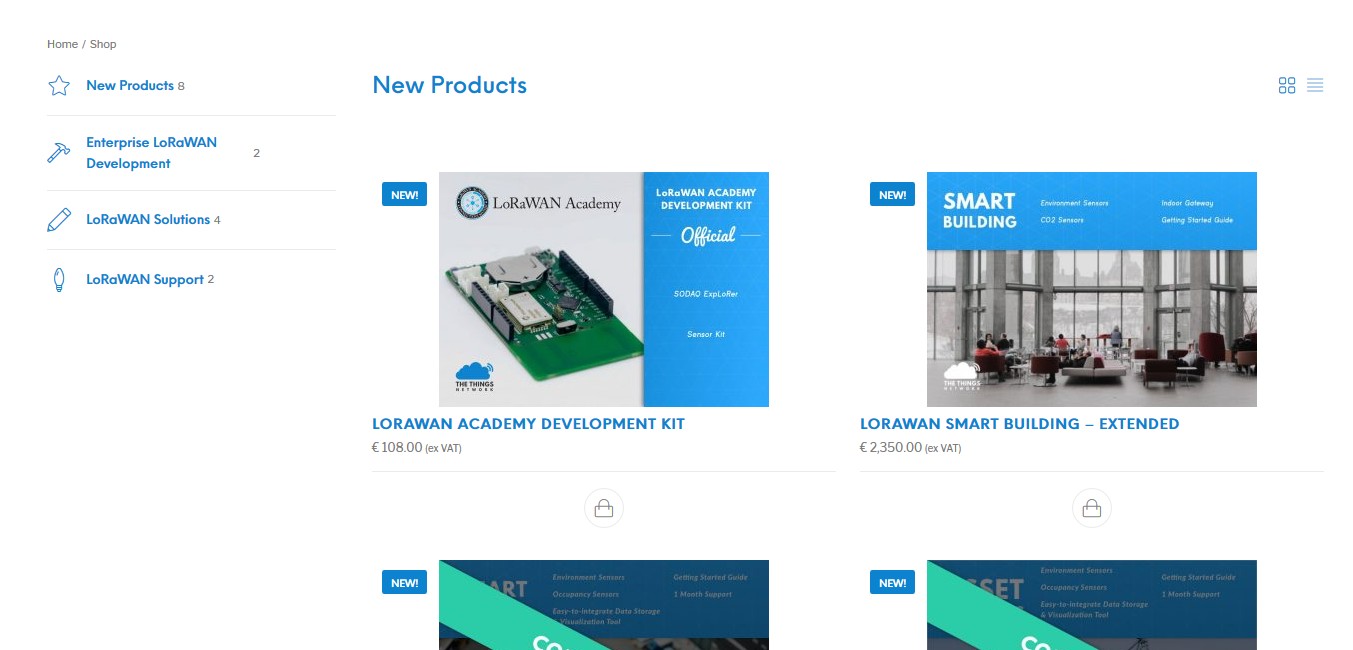Click the LoRaWAN Academy kit product image

click(x=604, y=289)
